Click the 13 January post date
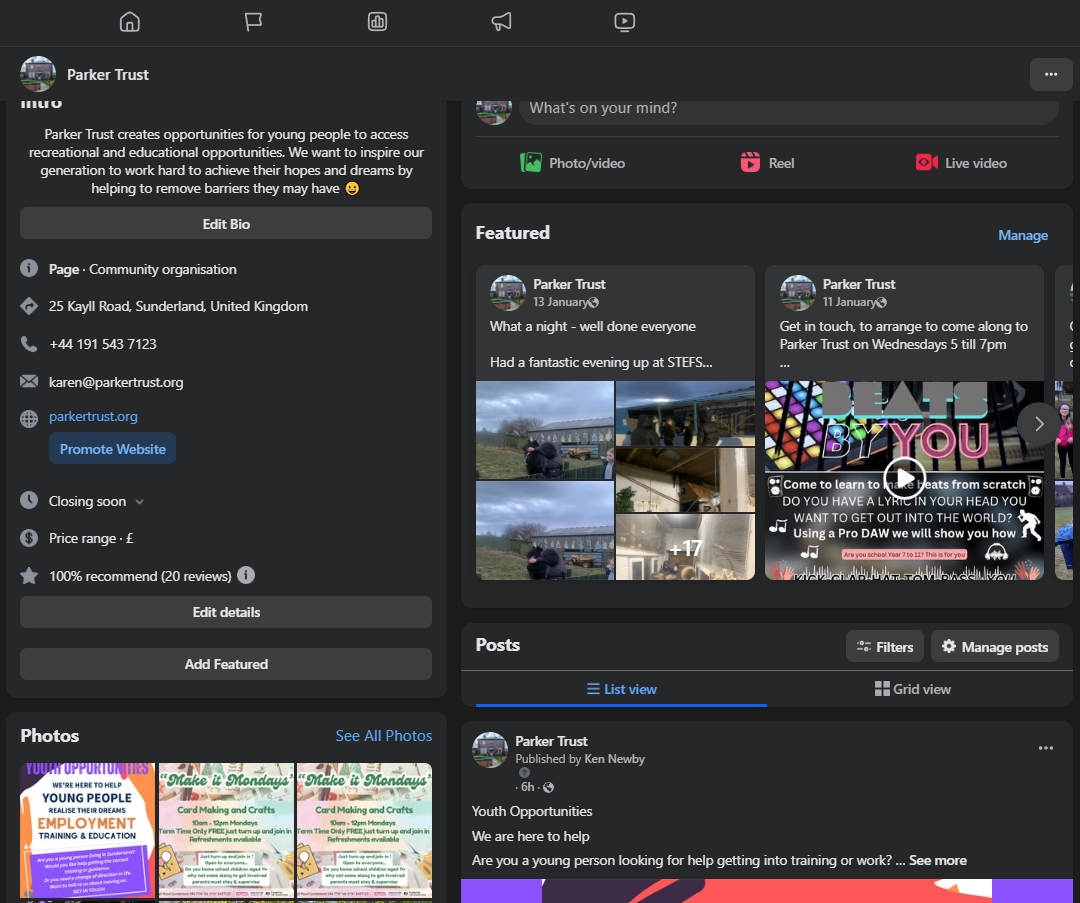1080x903 pixels. 560,302
